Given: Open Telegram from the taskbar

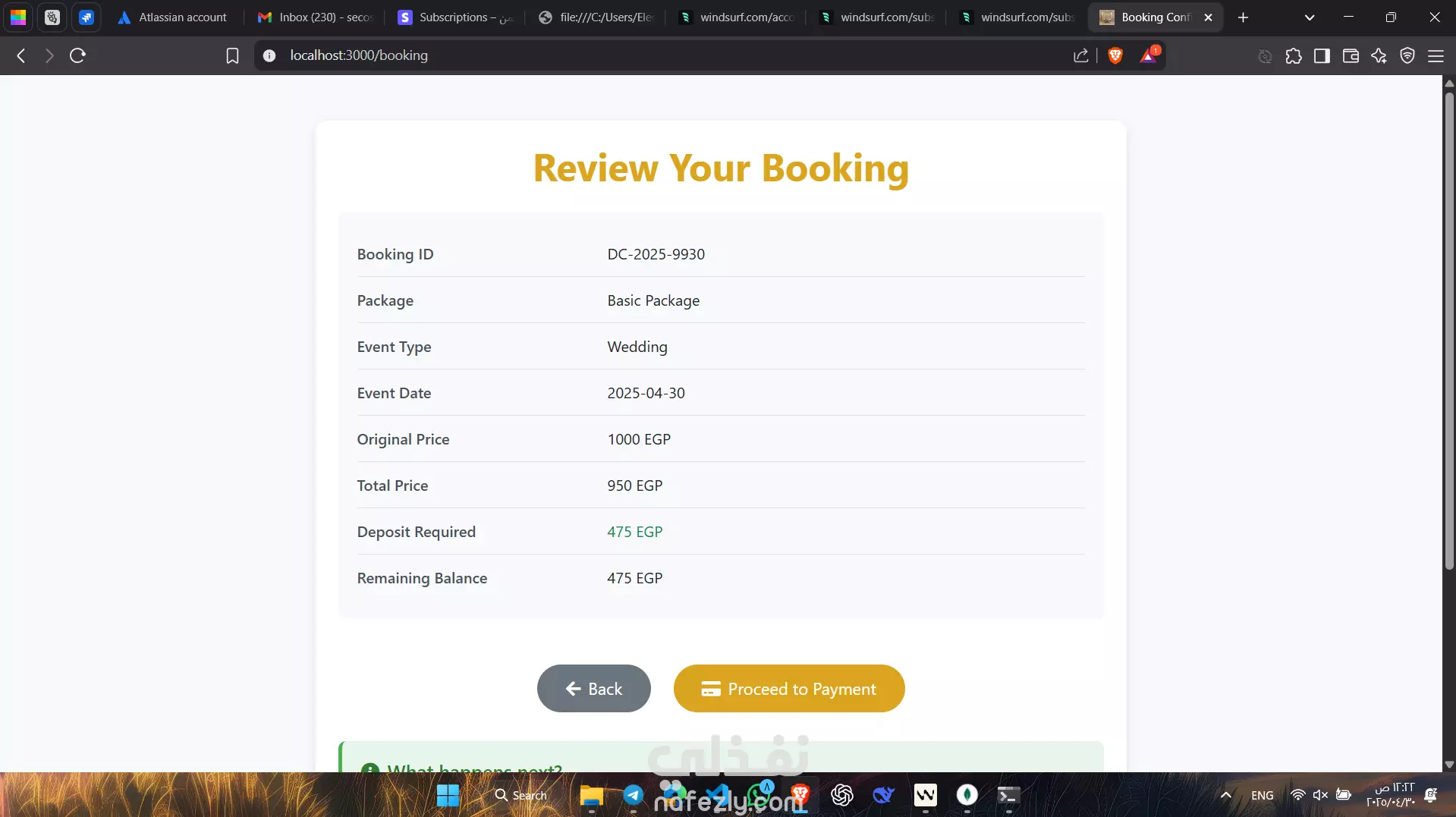Looking at the screenshot, I should pyautogui.click(x=633, y=795).
